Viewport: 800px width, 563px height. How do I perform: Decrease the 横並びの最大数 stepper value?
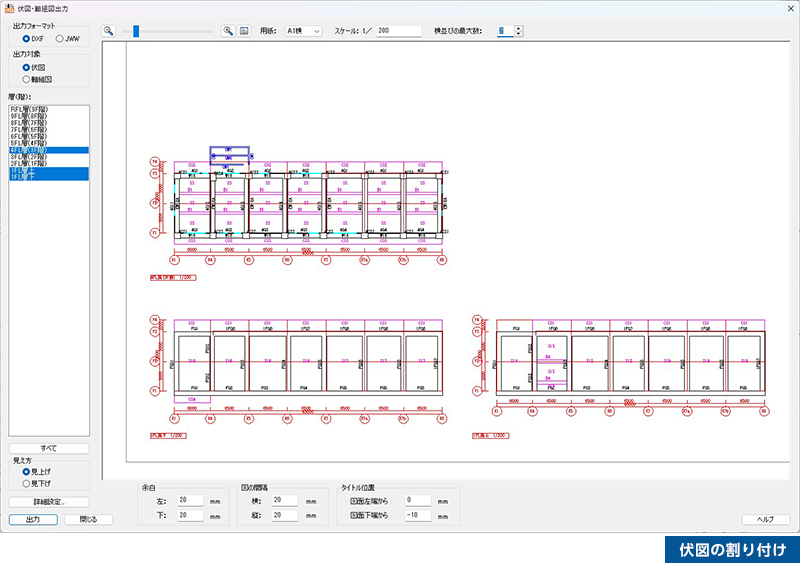[x=517, y=35]
